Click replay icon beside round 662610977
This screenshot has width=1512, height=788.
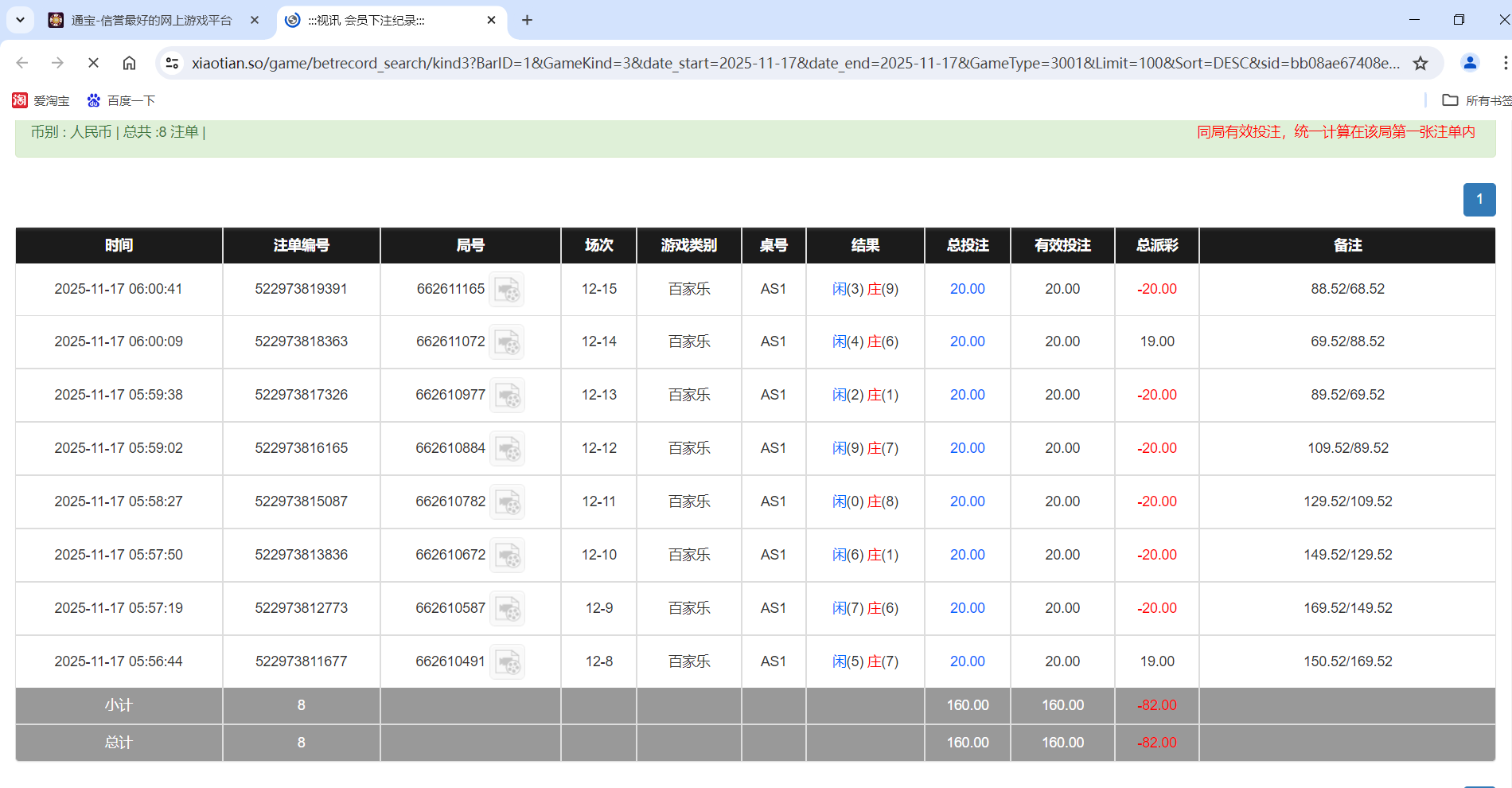pyautogui.click(x=506, y=396)
